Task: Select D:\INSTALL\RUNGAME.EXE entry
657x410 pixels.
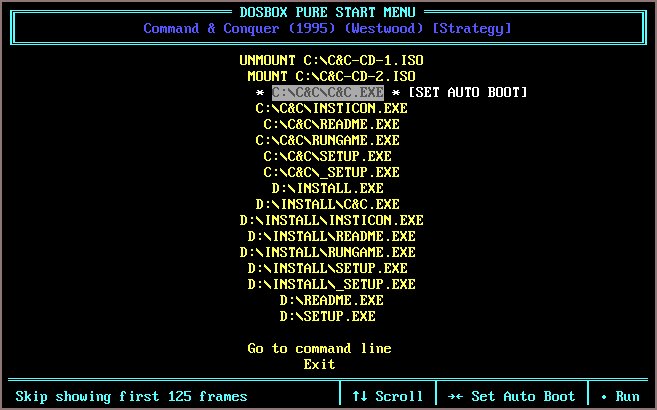Action: tap(327, 252)
